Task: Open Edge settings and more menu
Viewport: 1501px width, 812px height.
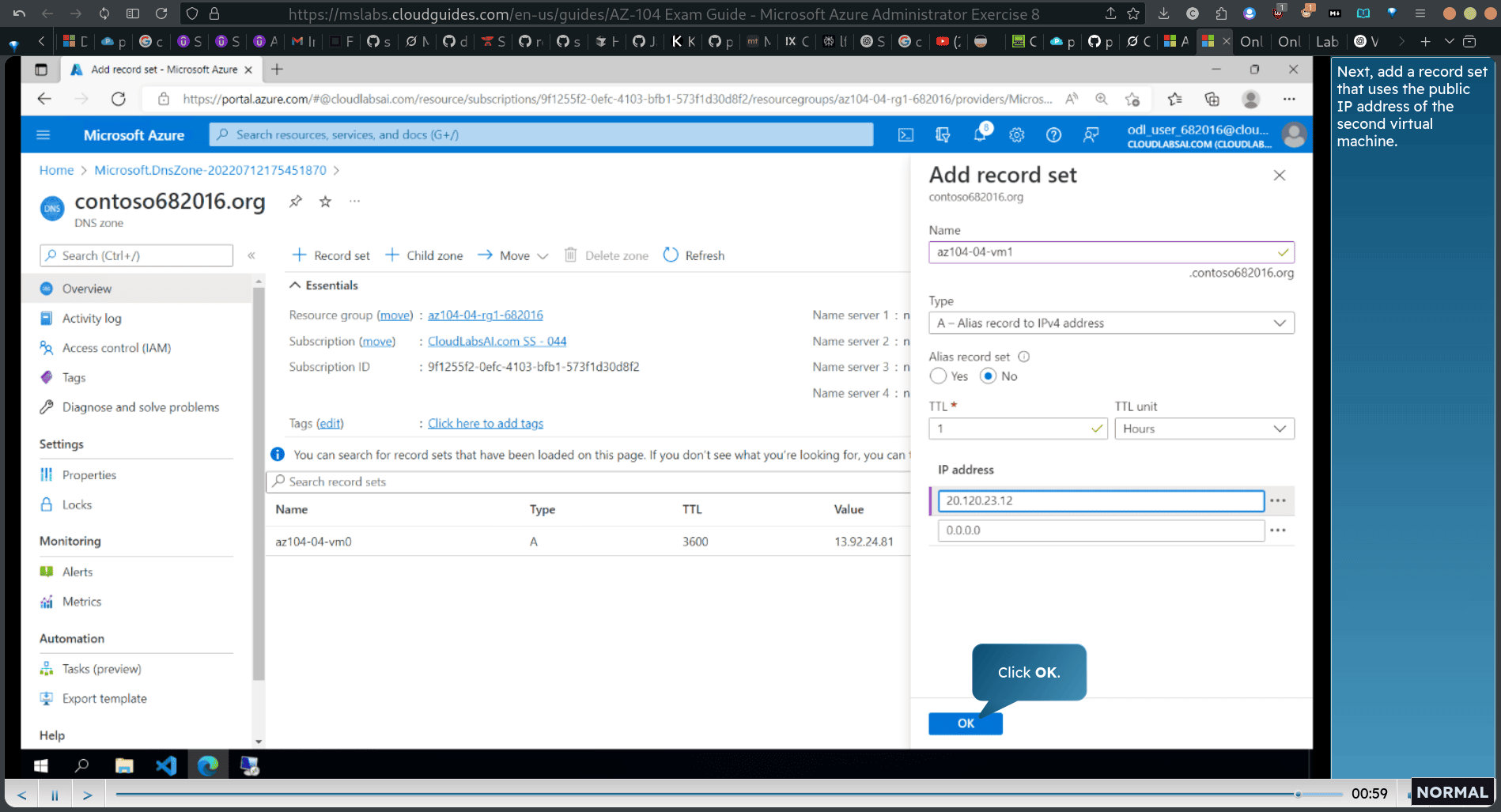Action: point(1289,99)
